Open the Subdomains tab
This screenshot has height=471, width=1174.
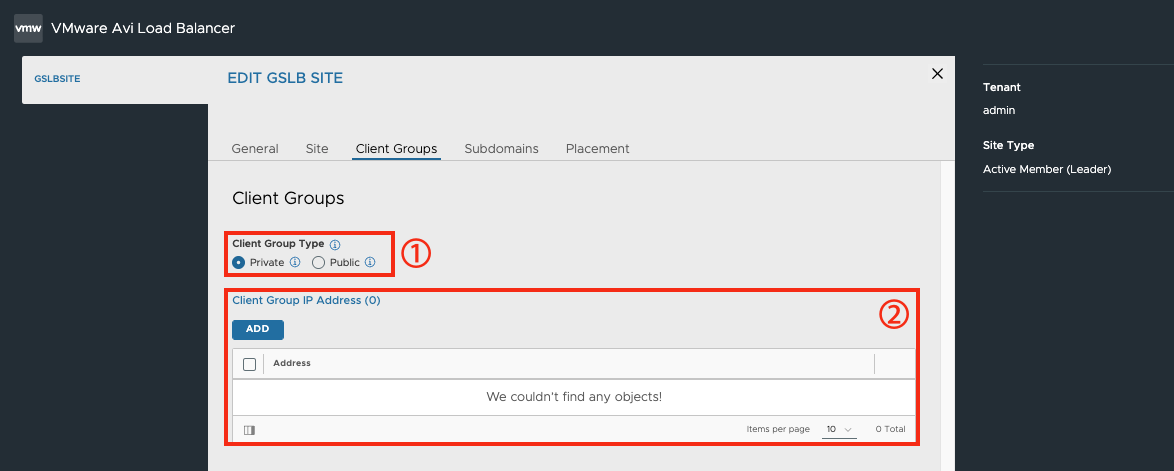[501, 148]
